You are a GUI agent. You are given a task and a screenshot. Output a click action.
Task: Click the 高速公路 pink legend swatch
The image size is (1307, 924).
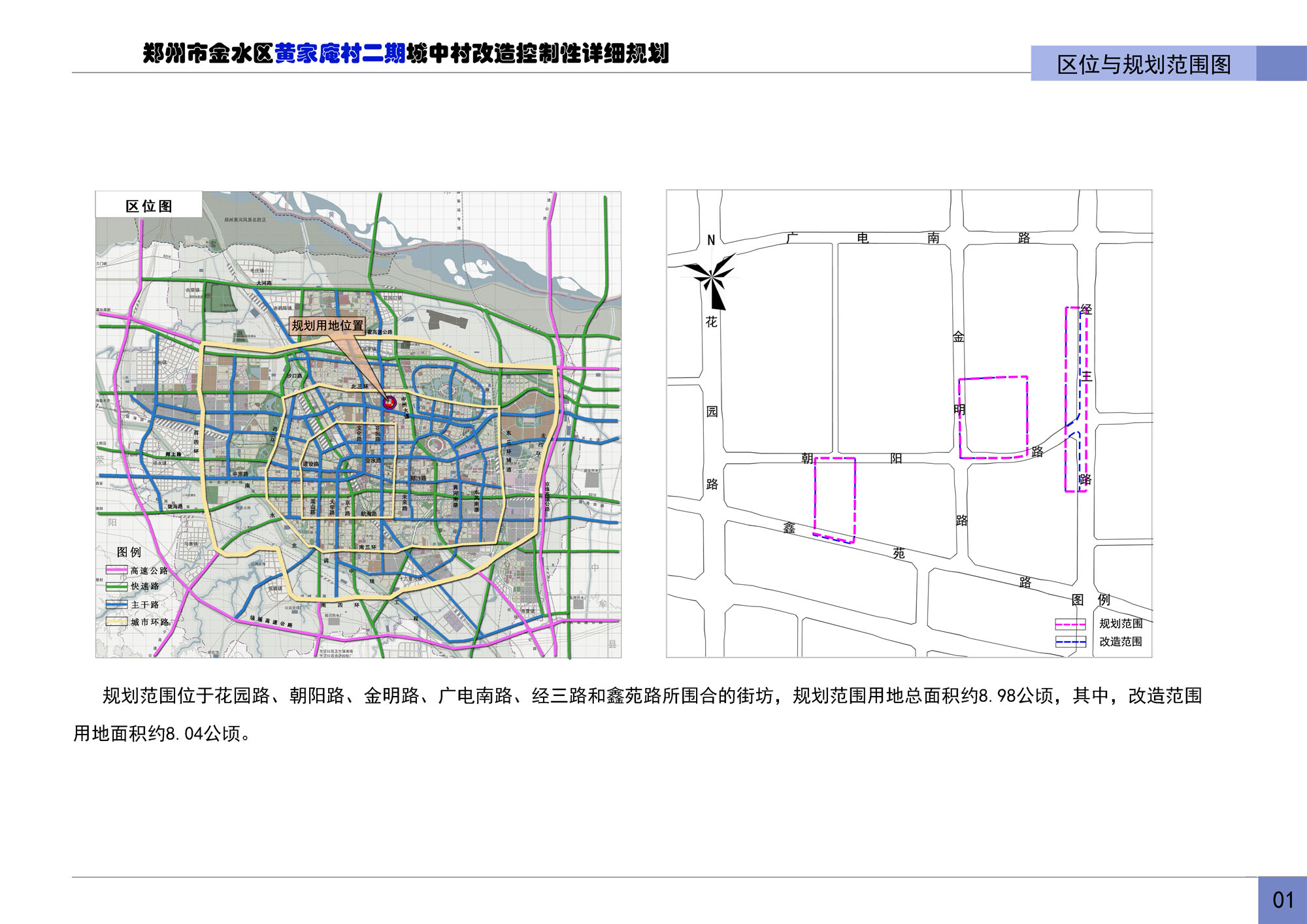pyautogui.click(x=116, y=570)
